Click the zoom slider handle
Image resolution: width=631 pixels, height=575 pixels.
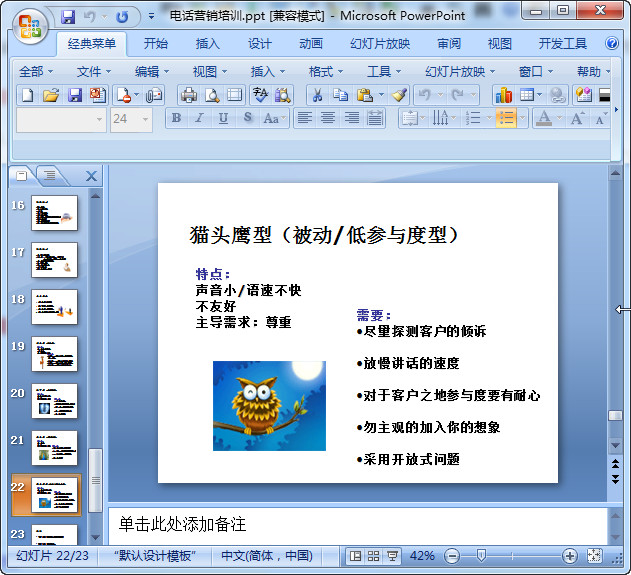click(480, 556)
